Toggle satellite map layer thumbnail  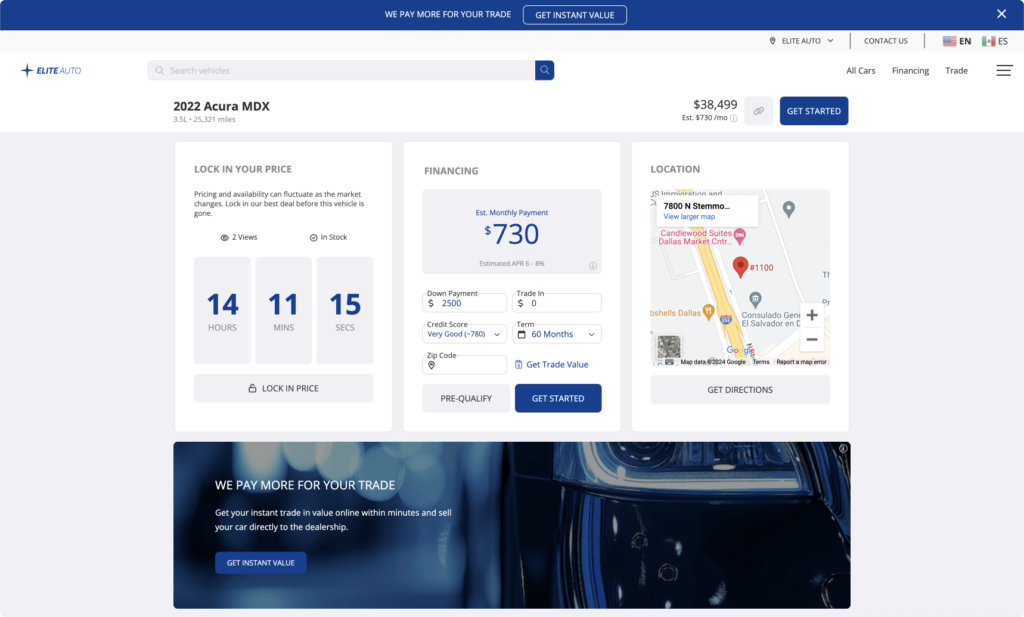click(x=669, y=347)
